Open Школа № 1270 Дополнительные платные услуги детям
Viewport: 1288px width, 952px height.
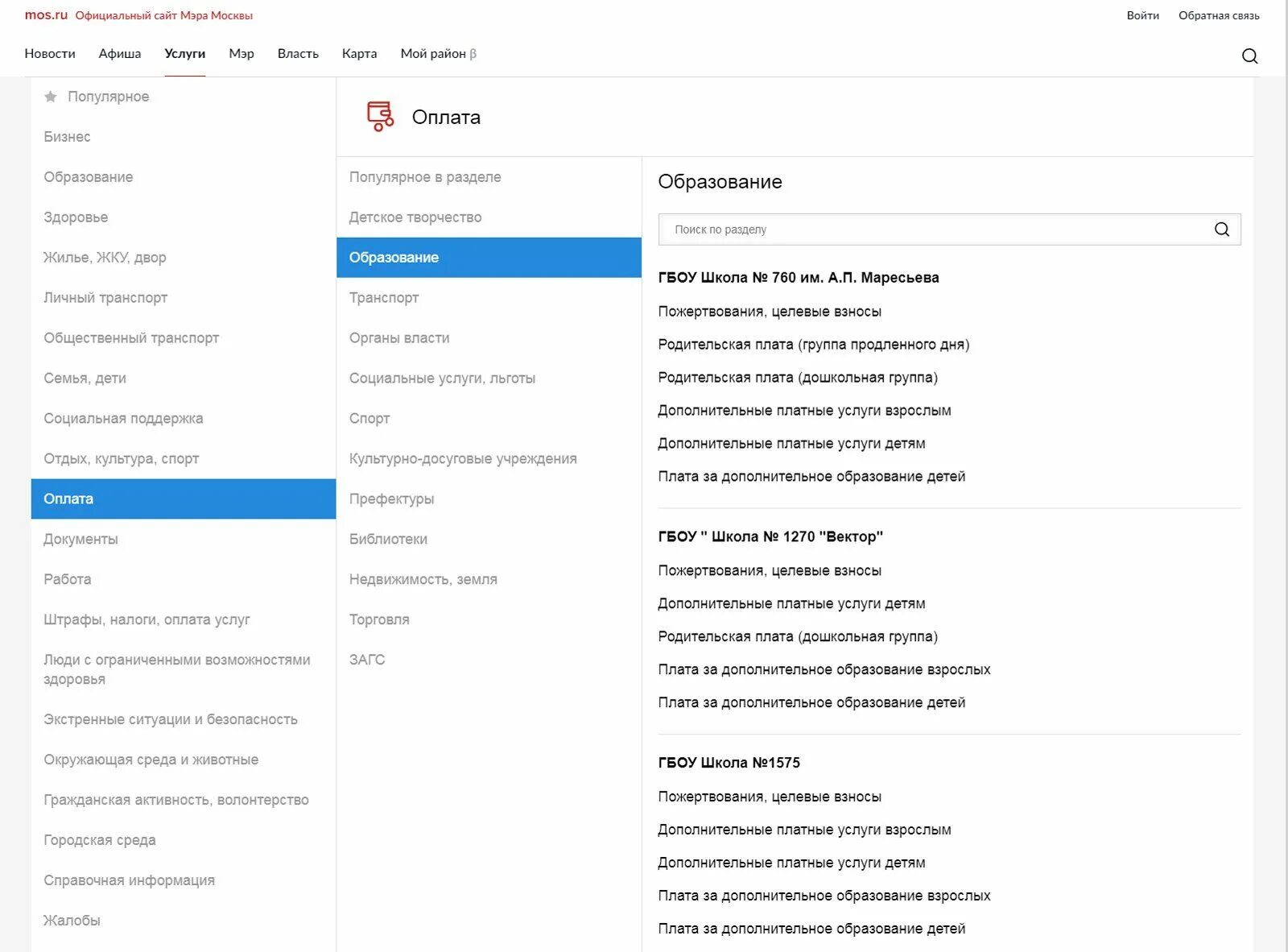pos(791,604)
